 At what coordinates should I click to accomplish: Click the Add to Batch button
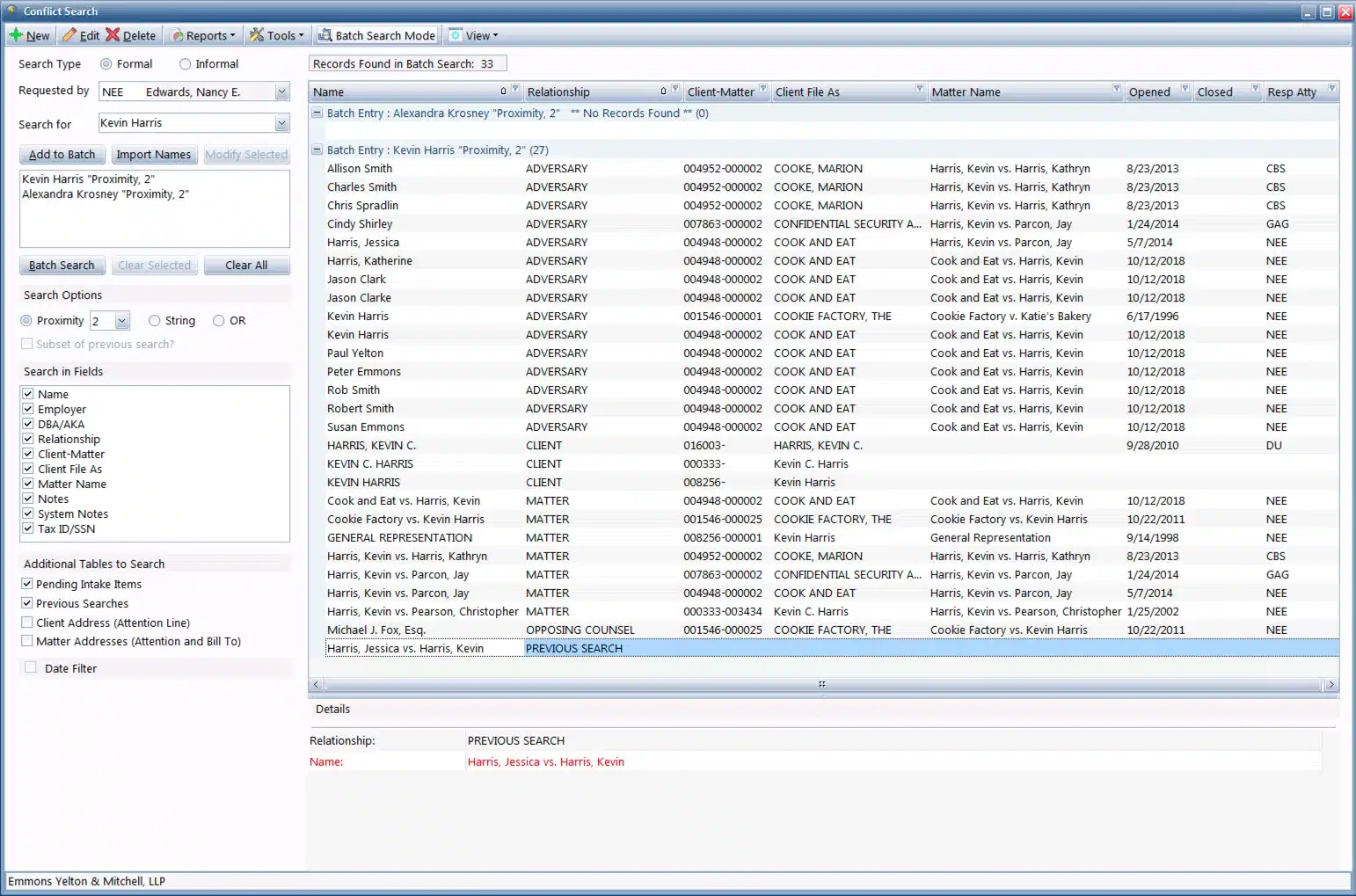click(62, 155)
